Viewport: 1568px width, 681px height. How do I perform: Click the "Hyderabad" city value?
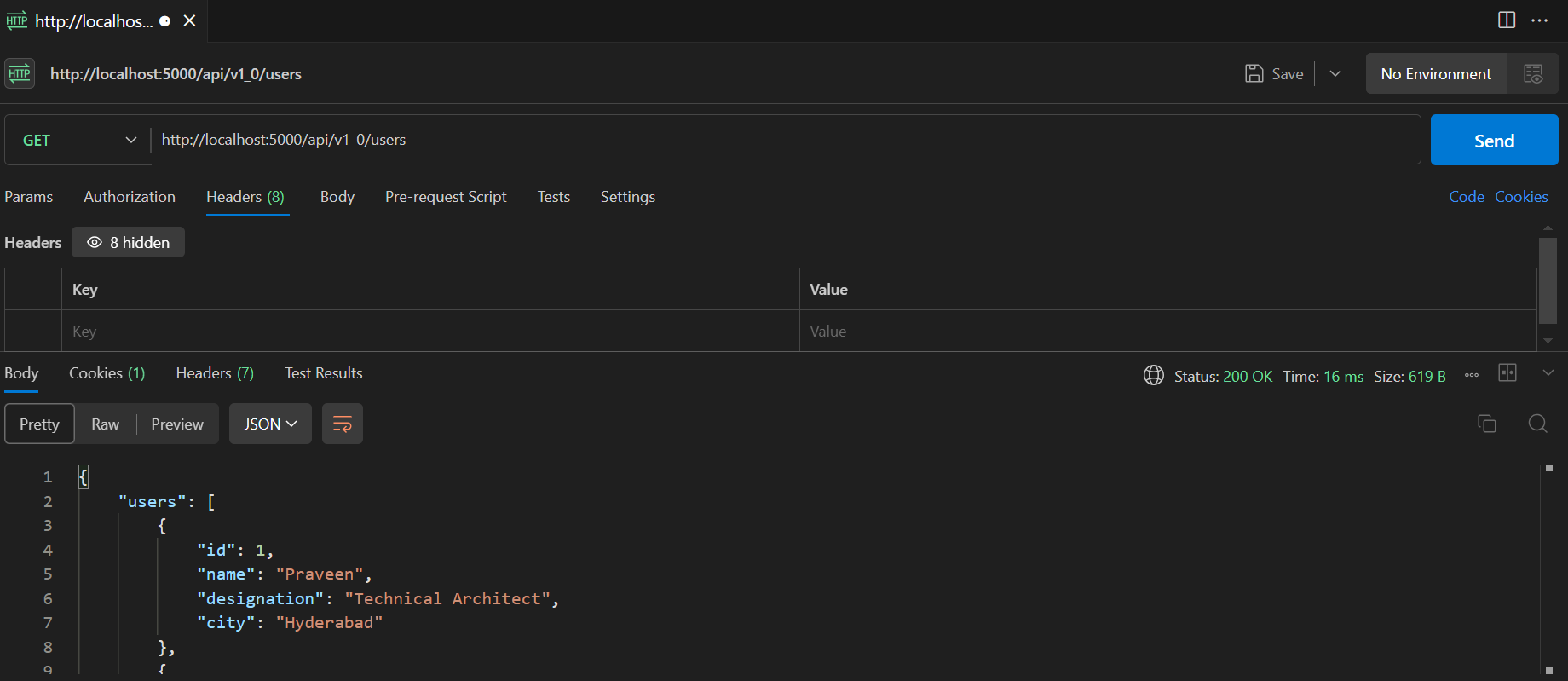point(329,622)
